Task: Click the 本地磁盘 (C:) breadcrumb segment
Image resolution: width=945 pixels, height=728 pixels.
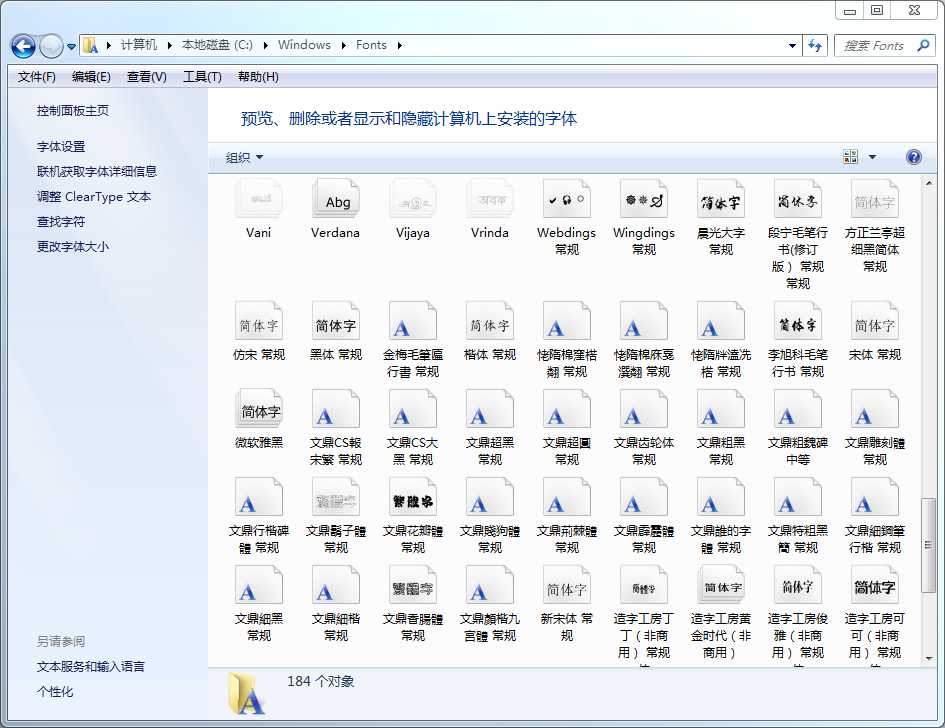Action: click(x=218, y=45)
